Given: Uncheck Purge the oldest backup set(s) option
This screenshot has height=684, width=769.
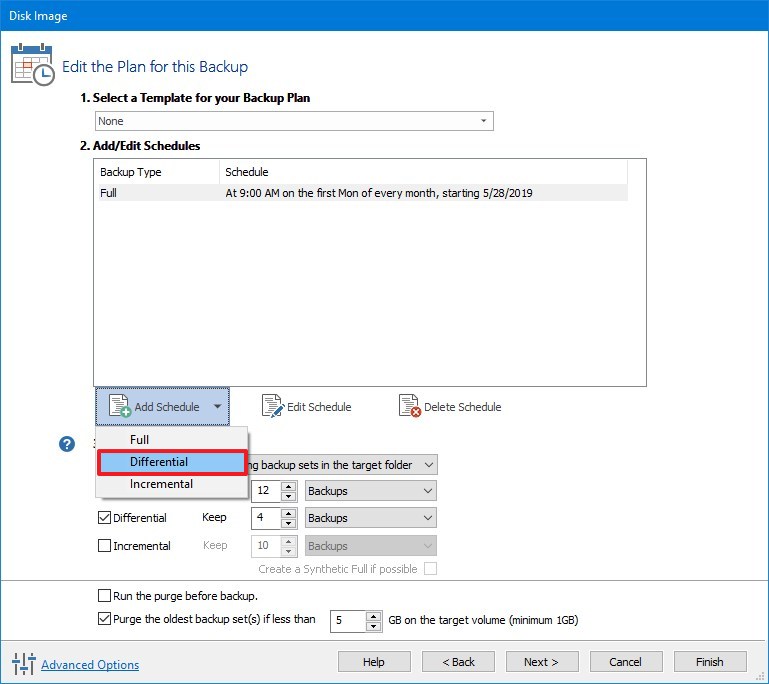Looking at the screenshot, I should tap(104, 618).
